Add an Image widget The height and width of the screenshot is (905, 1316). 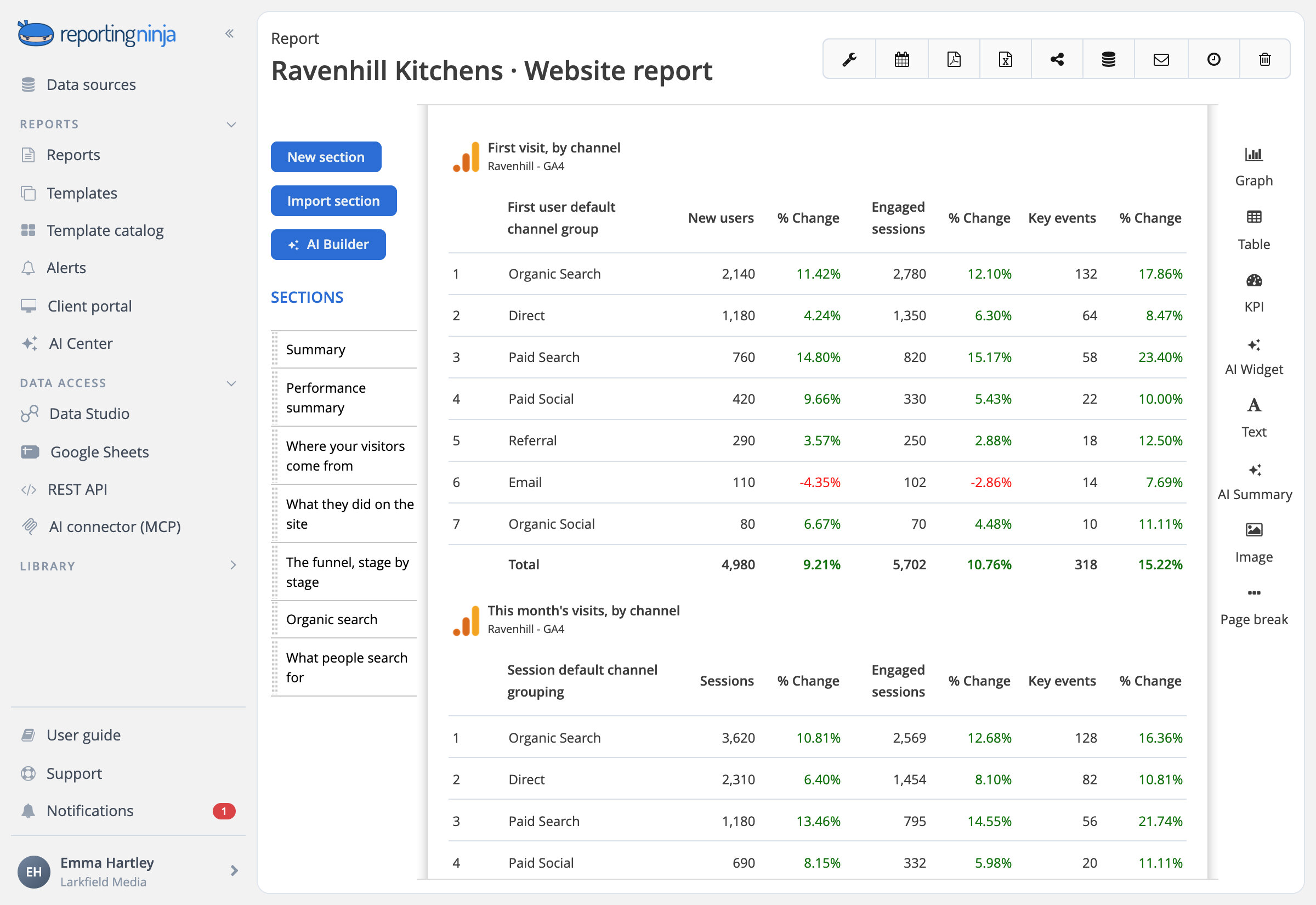(x=1253, y=543)
